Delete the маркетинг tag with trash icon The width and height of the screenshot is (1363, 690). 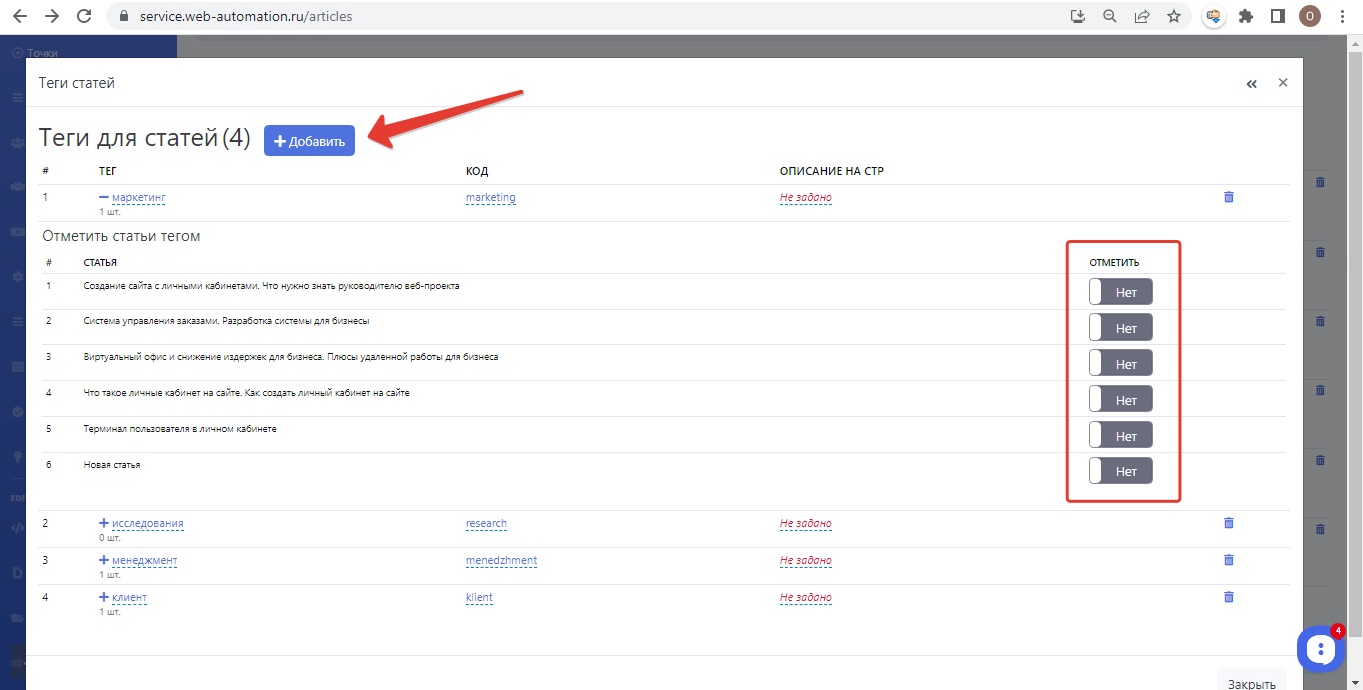pyautogui.click(x=1228, y=197)
